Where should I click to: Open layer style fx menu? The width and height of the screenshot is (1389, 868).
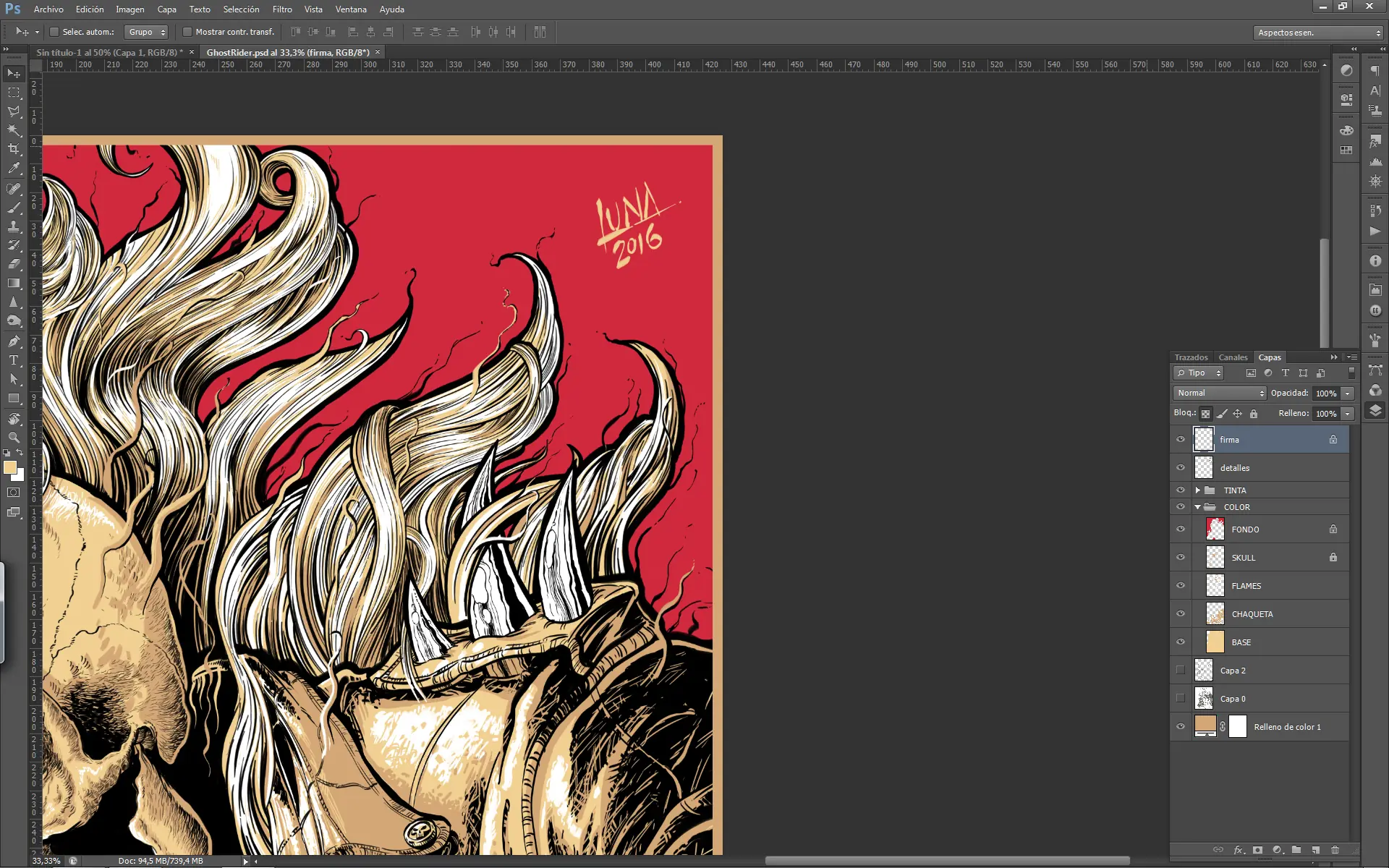tap(1238, 850)
